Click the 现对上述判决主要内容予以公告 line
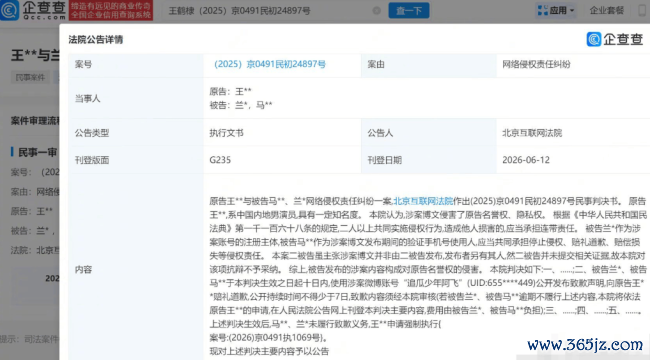 [269, 351]
